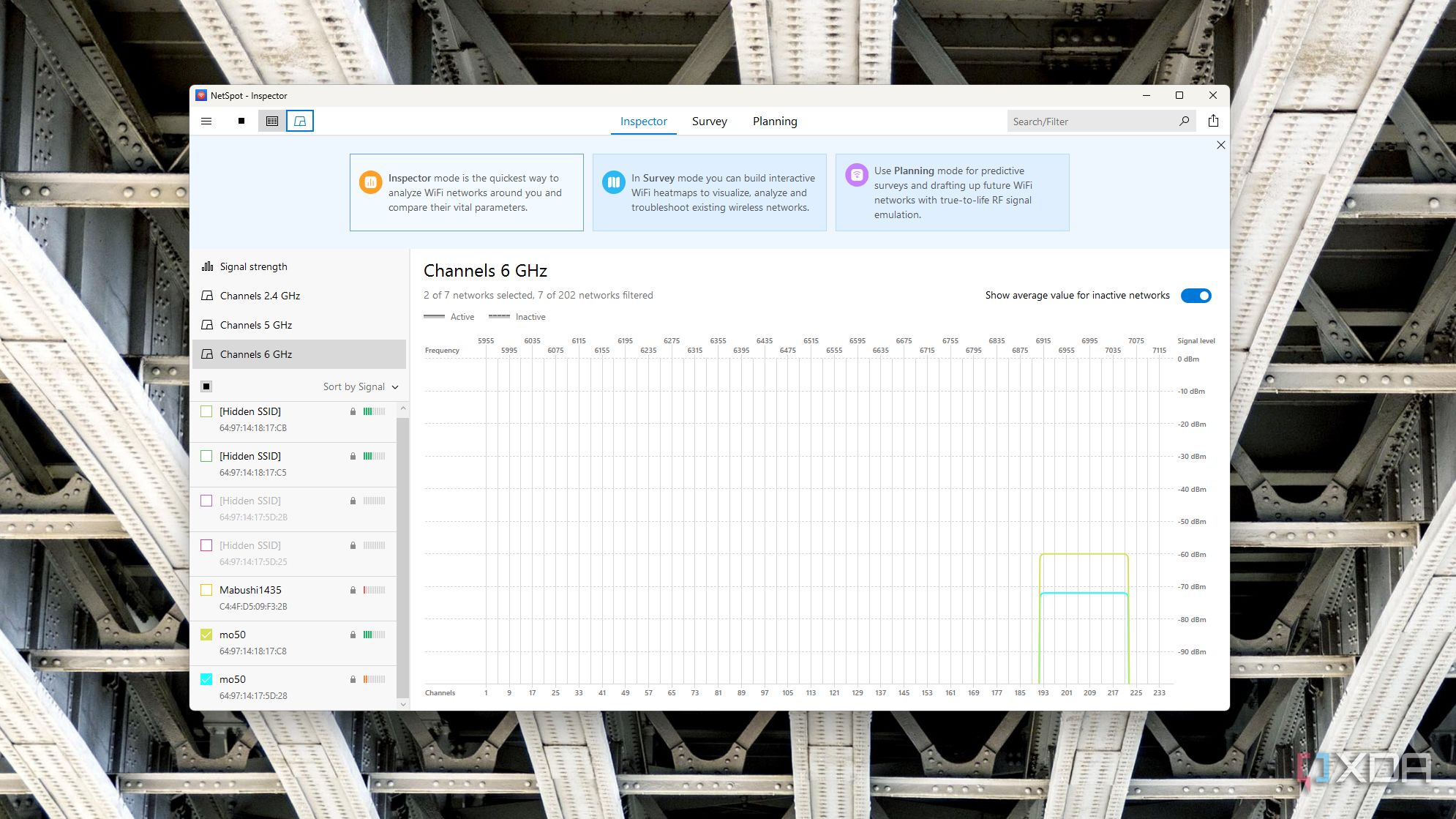Open the Sort by Signal dropdown
1456x819 pixels.
[361, 387]
